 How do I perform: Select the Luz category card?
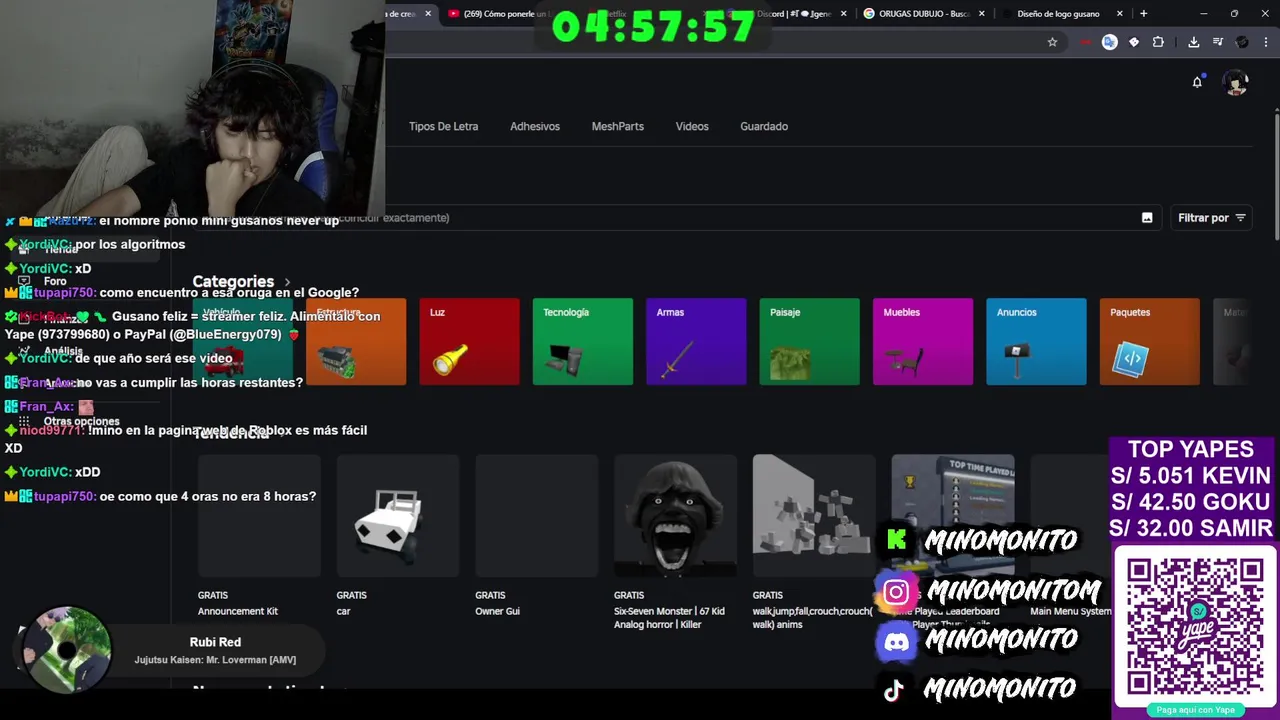coord(469,341)
